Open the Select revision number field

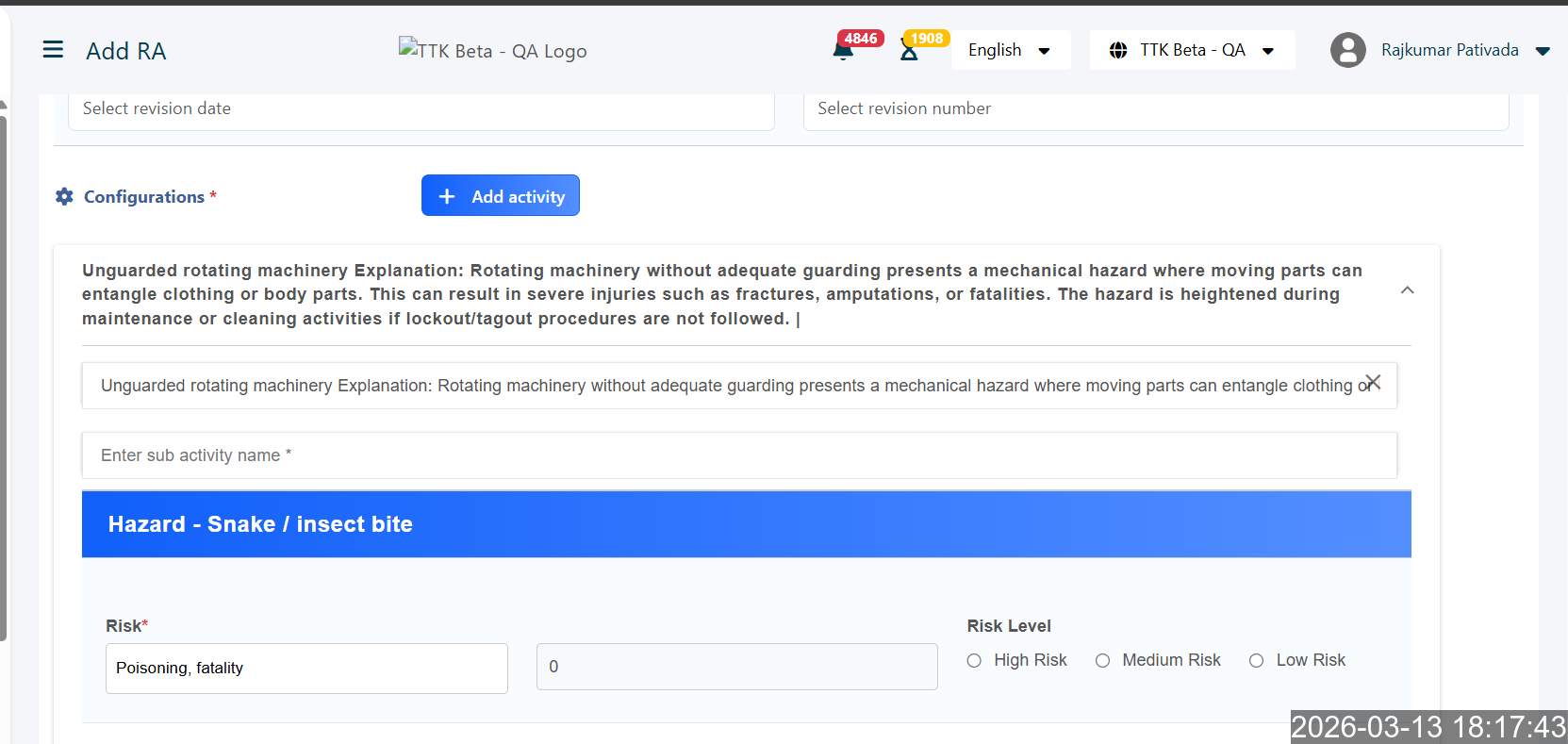coord(1155,109)
